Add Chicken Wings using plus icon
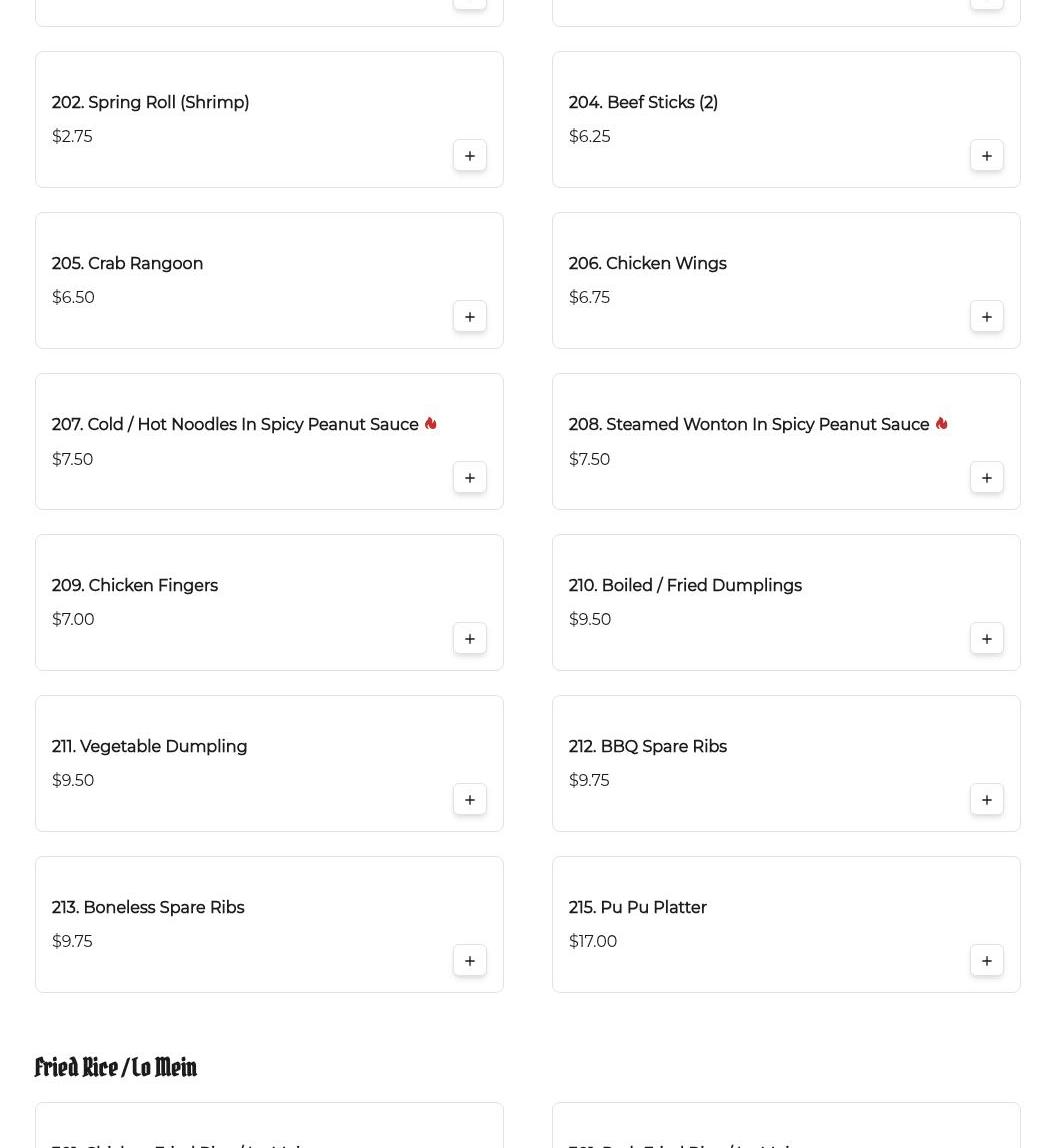1050x1148 pixels. point(986,317)
